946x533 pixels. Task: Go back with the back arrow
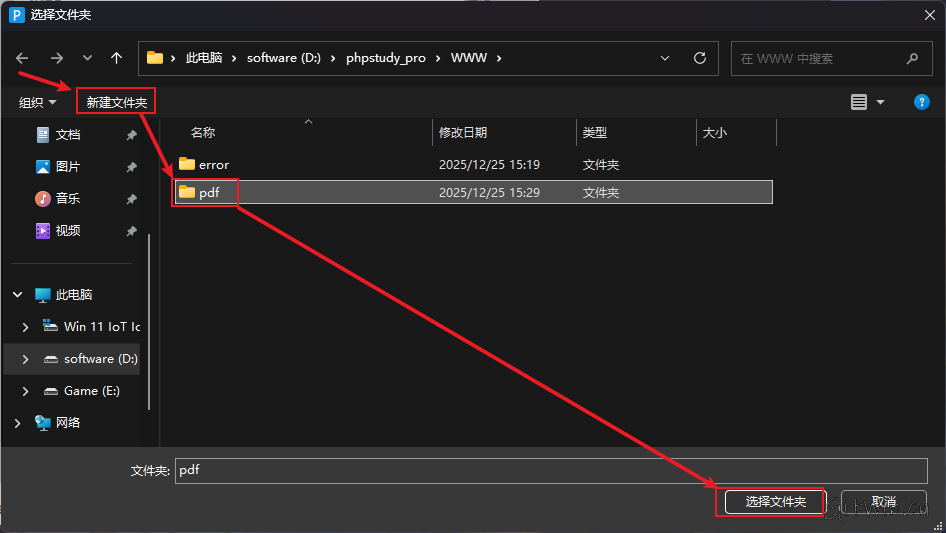22,58
